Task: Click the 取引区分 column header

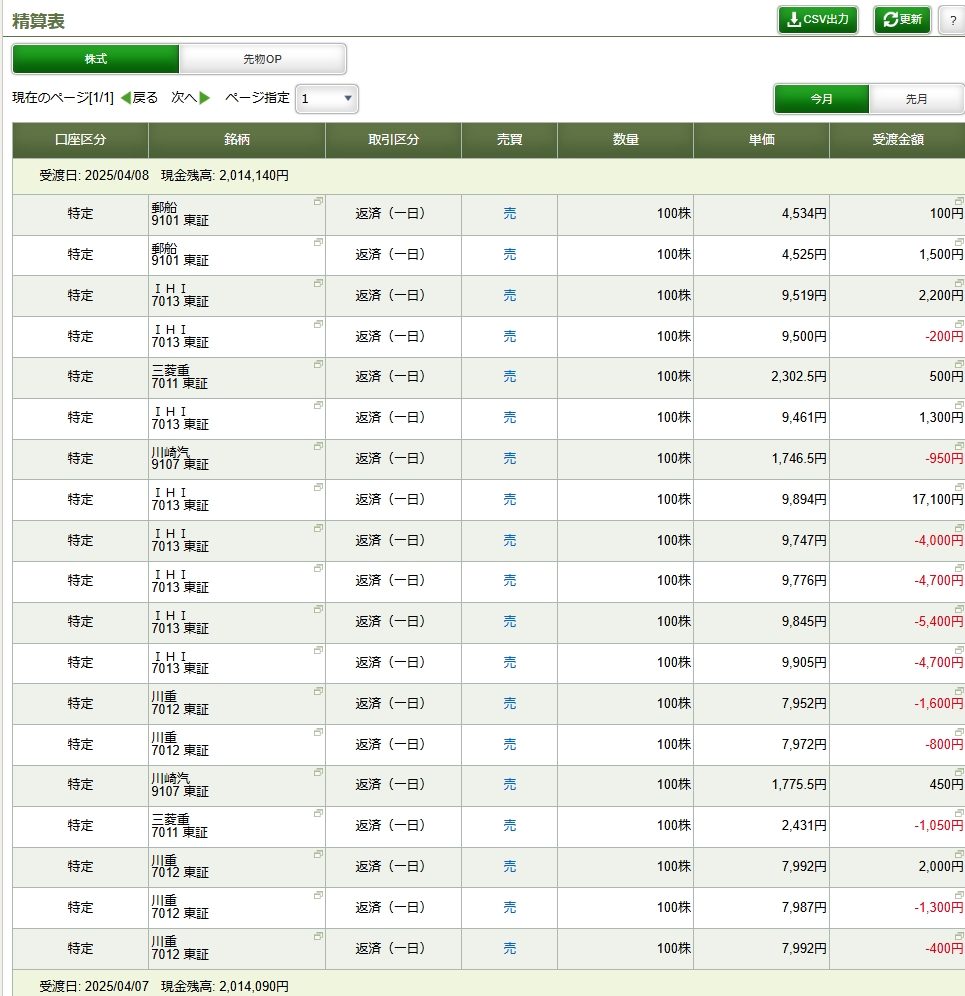Action: (393, 140)
